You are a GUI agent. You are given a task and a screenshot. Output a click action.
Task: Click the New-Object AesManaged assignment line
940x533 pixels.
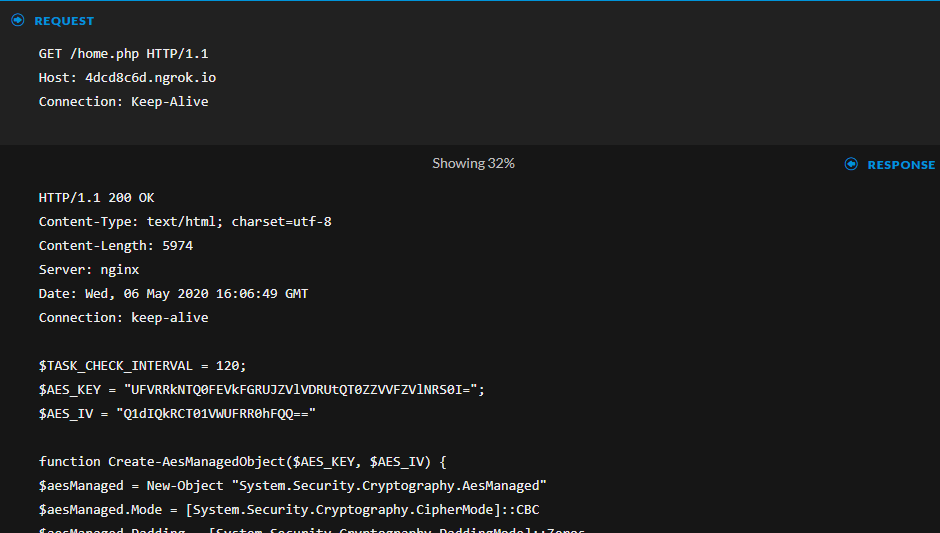pyautogui.click(x=293, y=486)
